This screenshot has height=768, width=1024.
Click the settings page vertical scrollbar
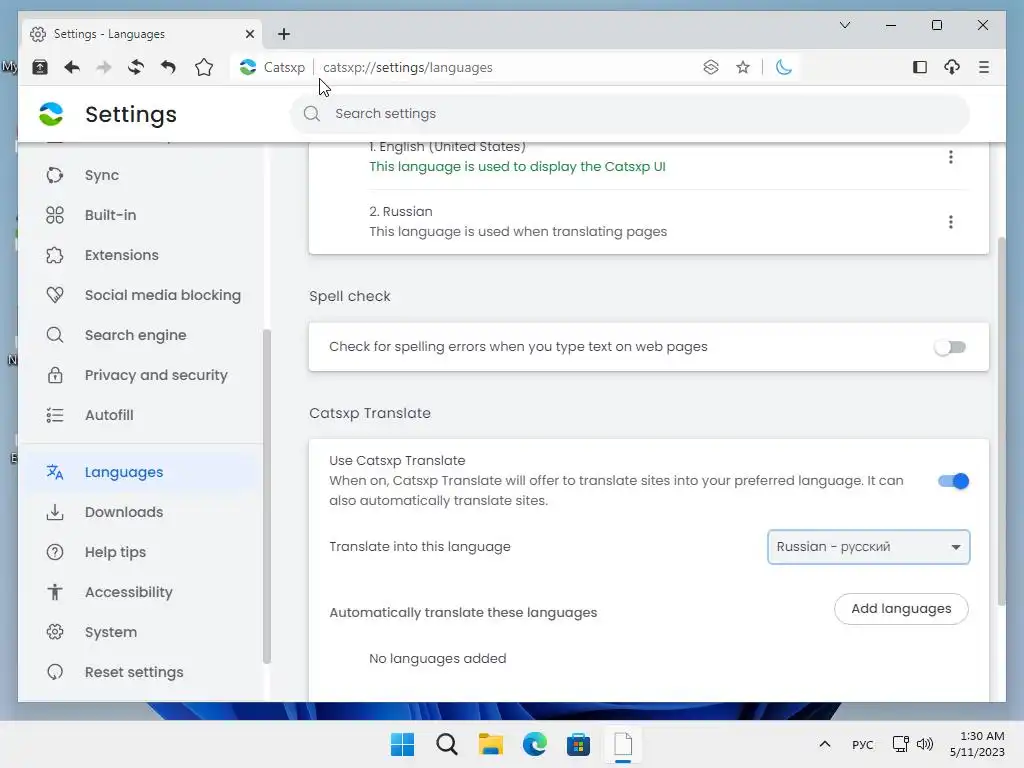pyautogui.click(x=1001, y=421)
